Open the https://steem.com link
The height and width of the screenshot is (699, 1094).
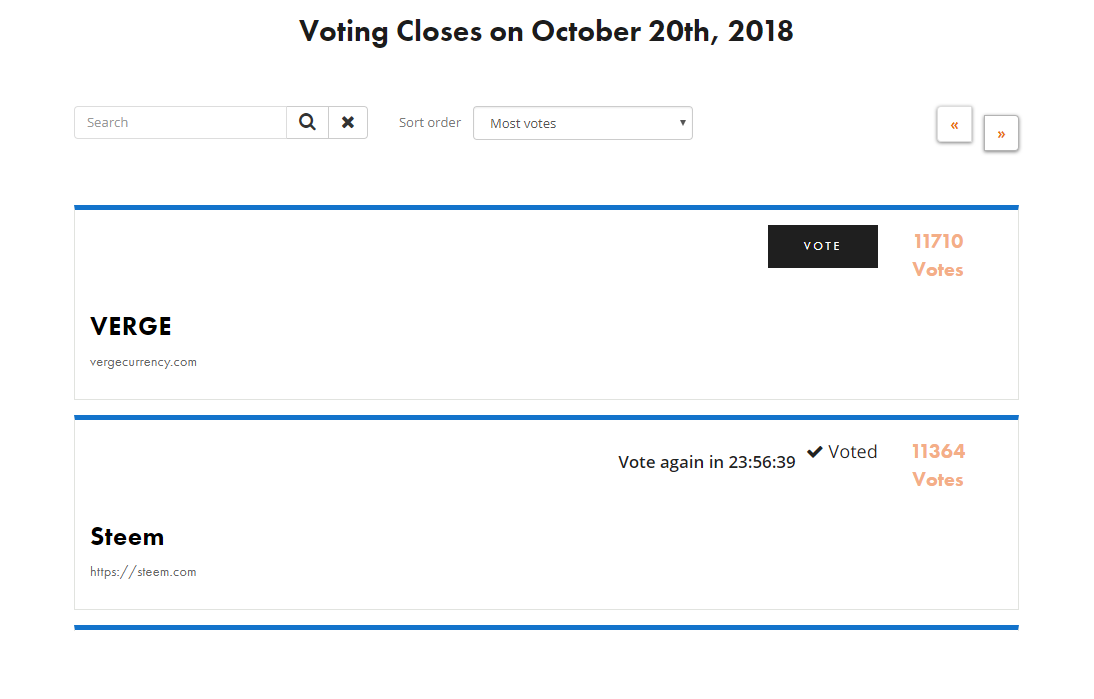pos(143,572)
